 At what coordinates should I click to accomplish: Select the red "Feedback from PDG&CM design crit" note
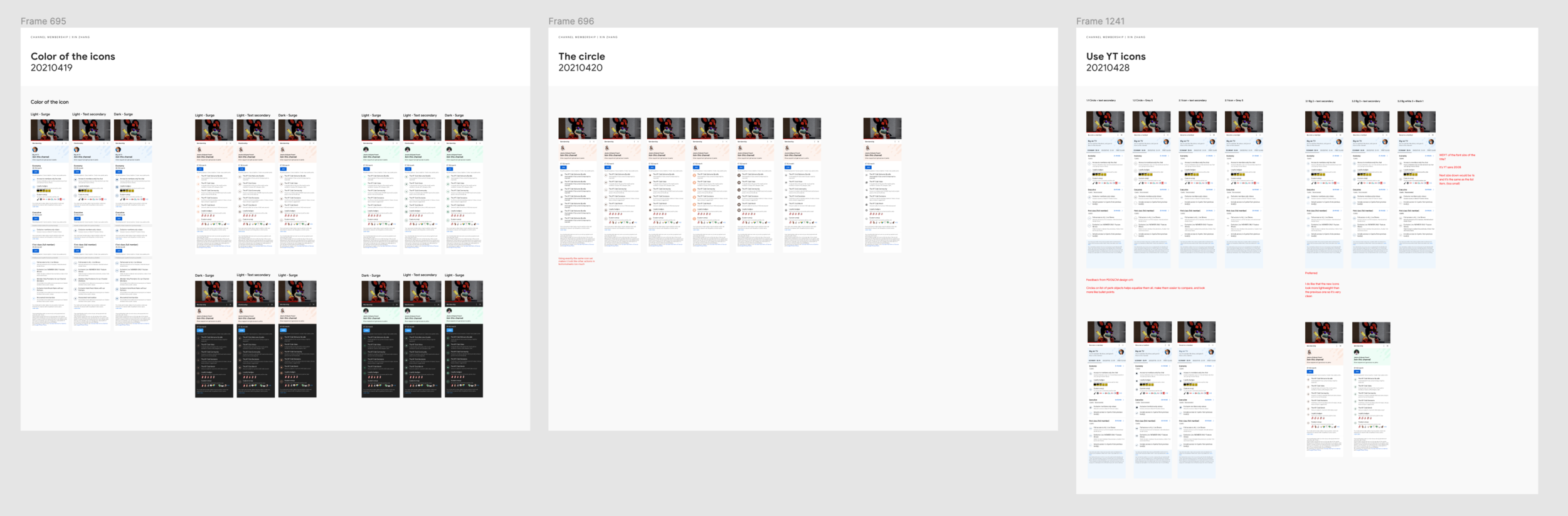(1110, 280)
